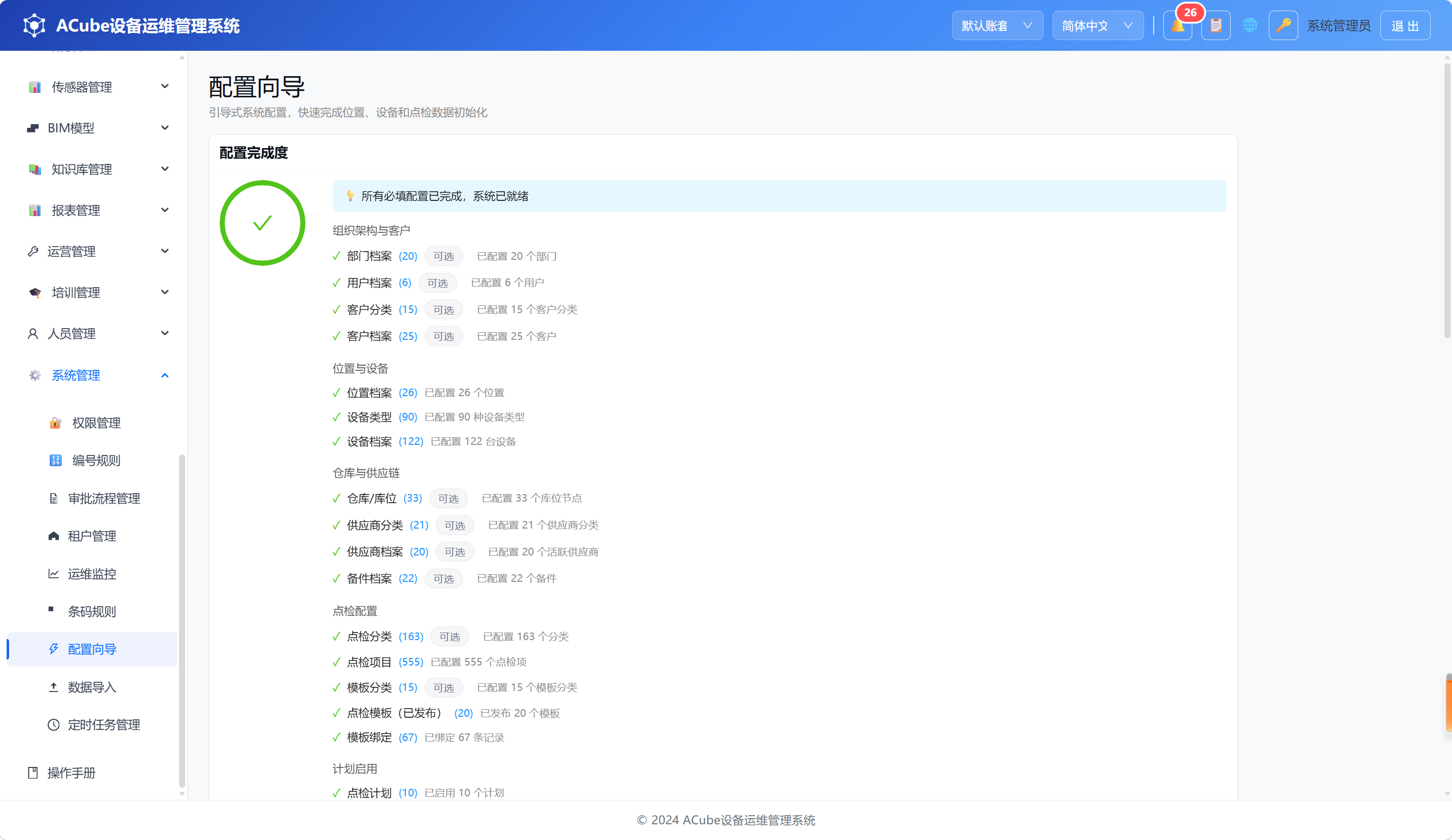Click the globe icon in the header
This screenshot has width=1452, height=840.
pyautogui.click(x=1249, y=25)
